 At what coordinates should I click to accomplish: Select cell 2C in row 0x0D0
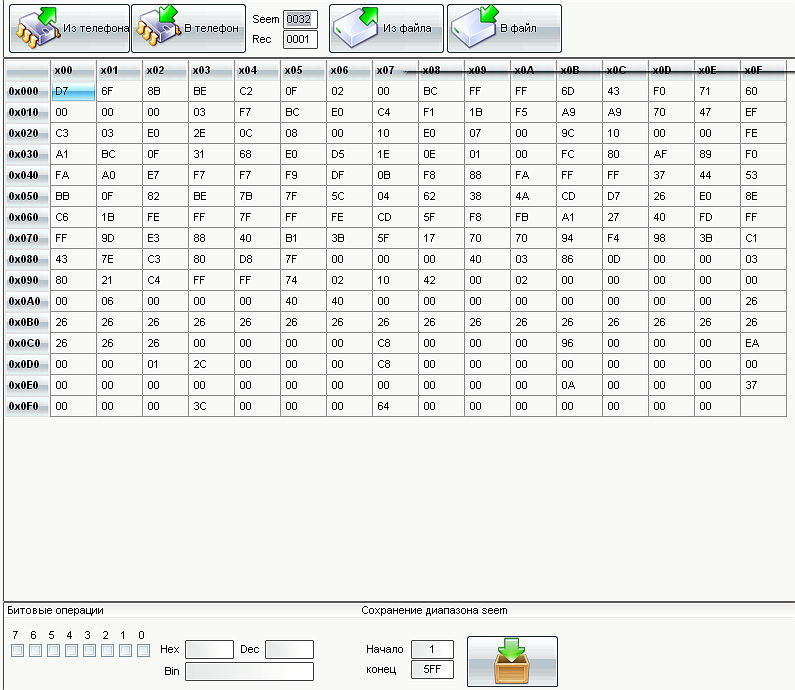(x=211, y=365)
